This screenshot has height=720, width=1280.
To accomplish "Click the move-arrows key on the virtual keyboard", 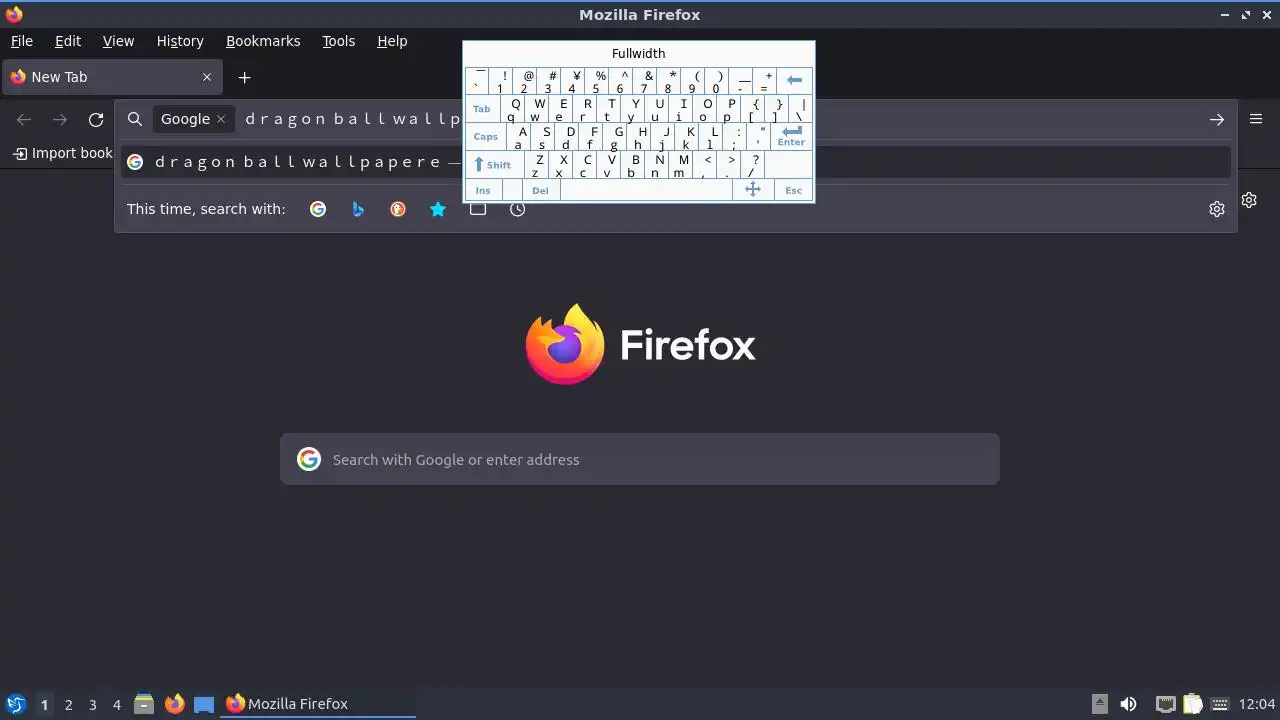I will pos(753,190).
